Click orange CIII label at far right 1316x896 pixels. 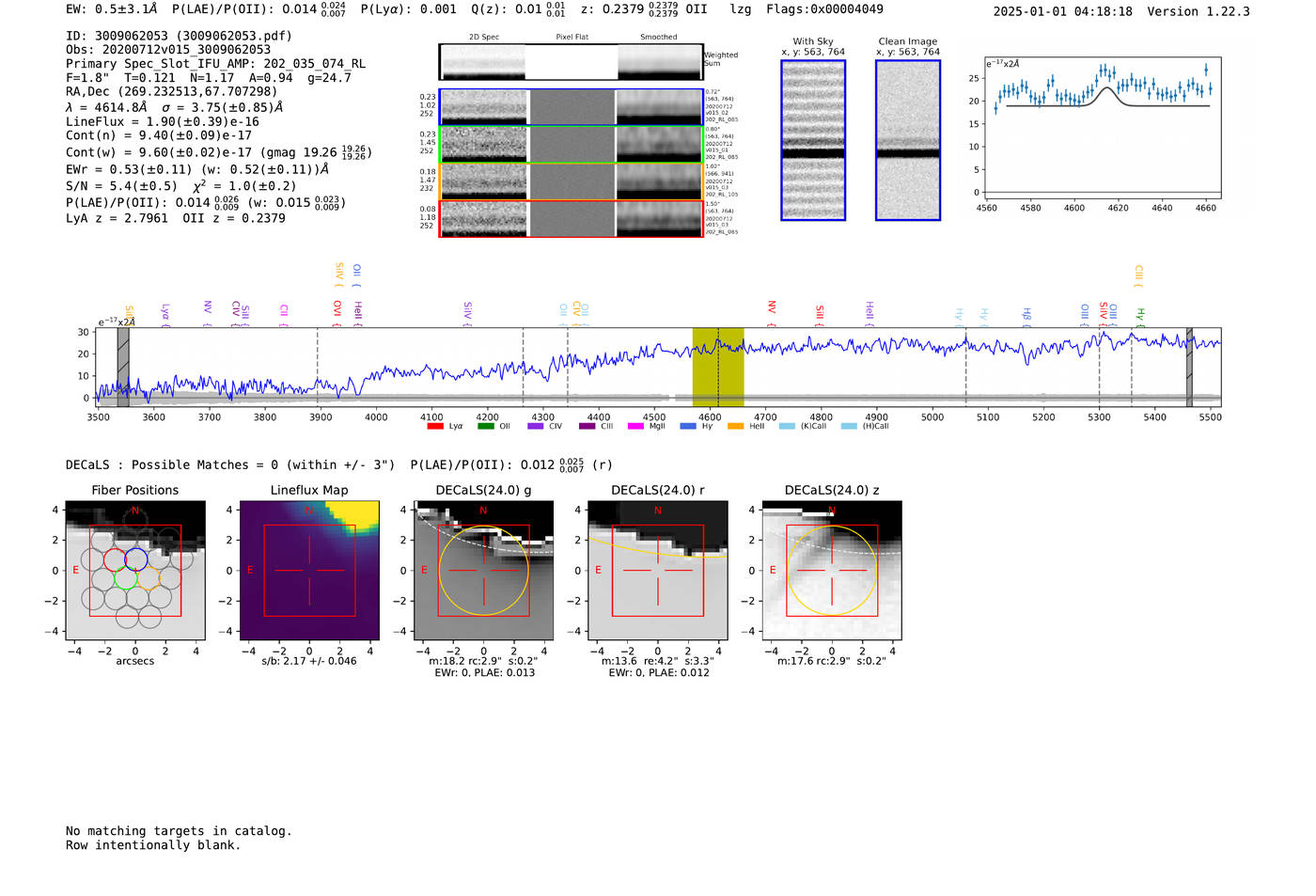coord(1138,275)
